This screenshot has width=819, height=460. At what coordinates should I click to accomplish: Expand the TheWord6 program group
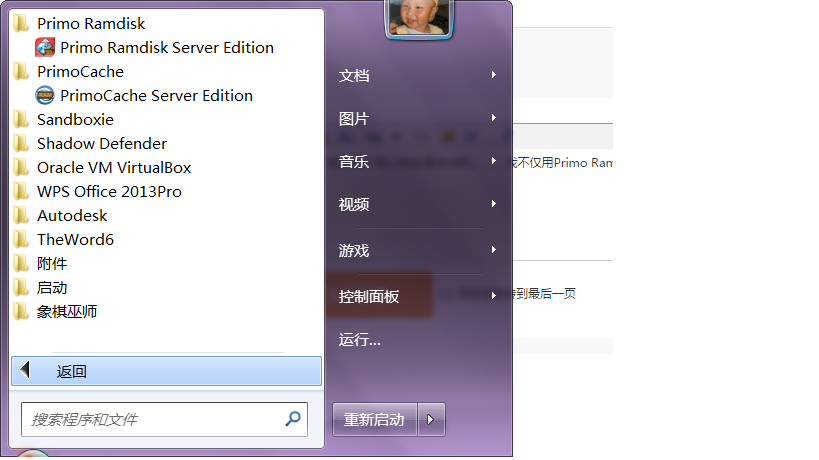pyautogui.click(x=75, y=240)
